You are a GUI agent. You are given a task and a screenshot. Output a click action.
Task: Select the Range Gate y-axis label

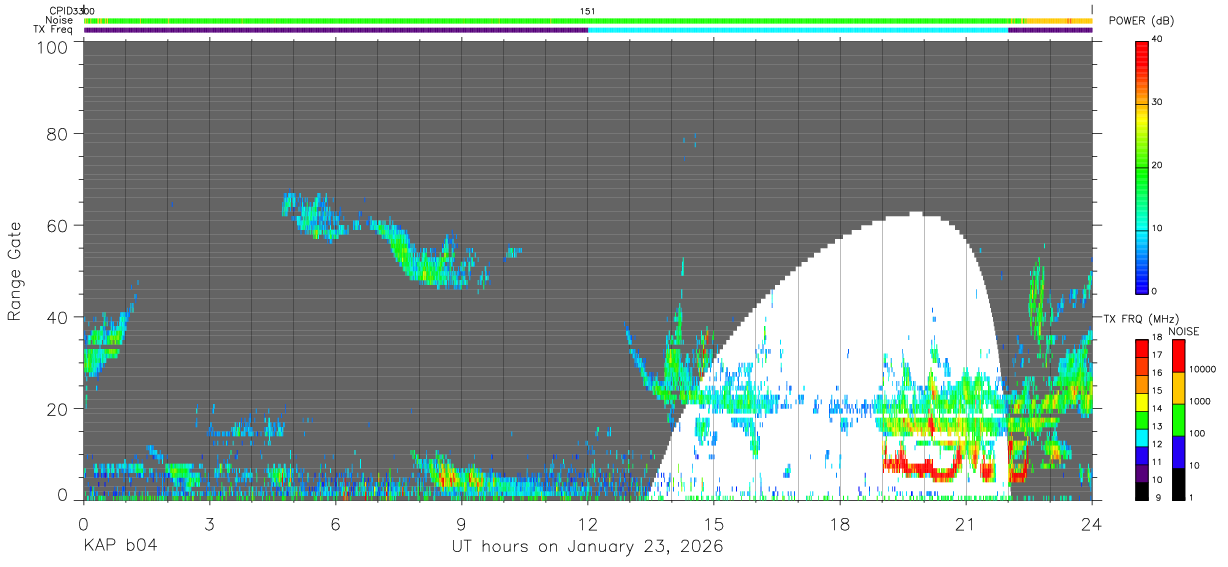point(15,272)
